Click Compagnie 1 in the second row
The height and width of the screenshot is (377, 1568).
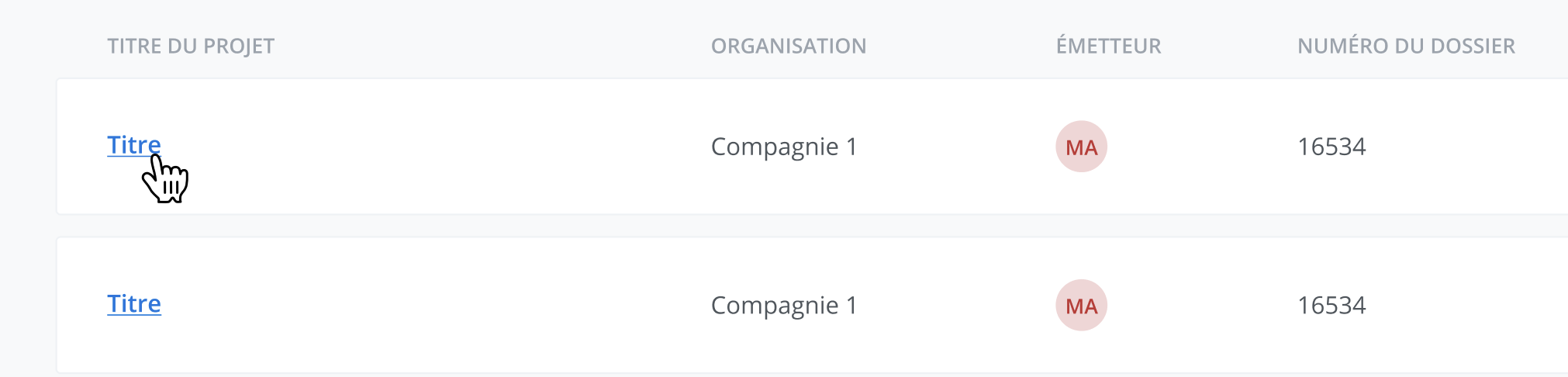click(x=783, y=306)
